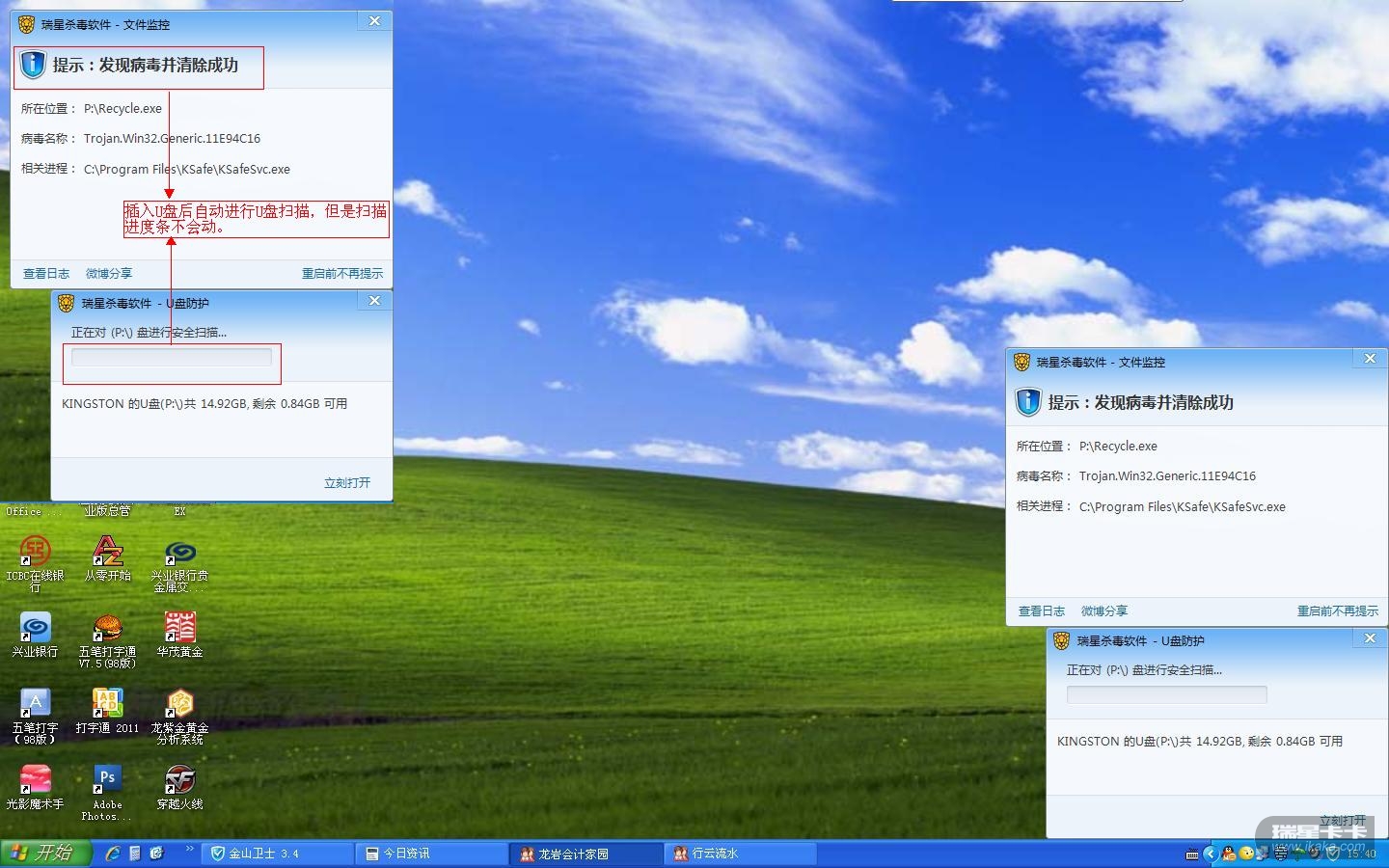Open 五笔打字通 V7.5(98版) shortcut
Screen dimensions: 1389x868
(x=107, y=640)
